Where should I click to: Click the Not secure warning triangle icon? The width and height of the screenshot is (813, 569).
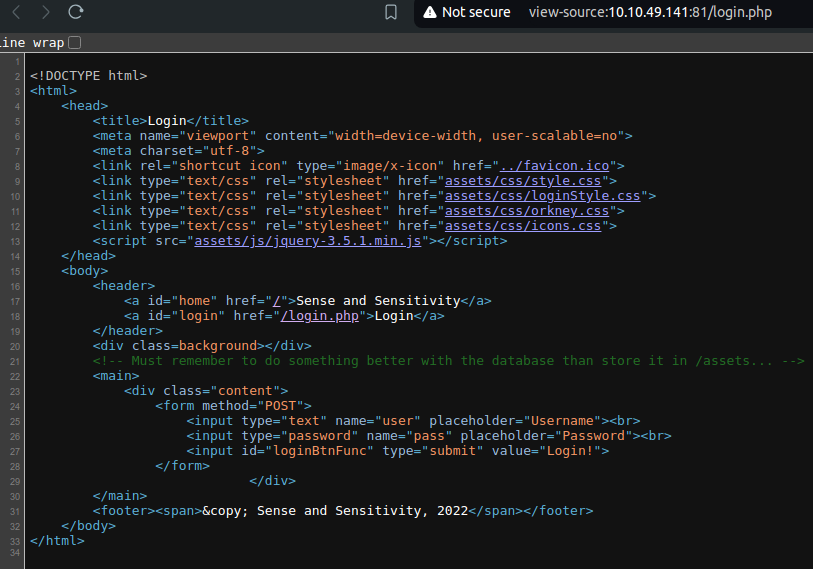[429, 12]
